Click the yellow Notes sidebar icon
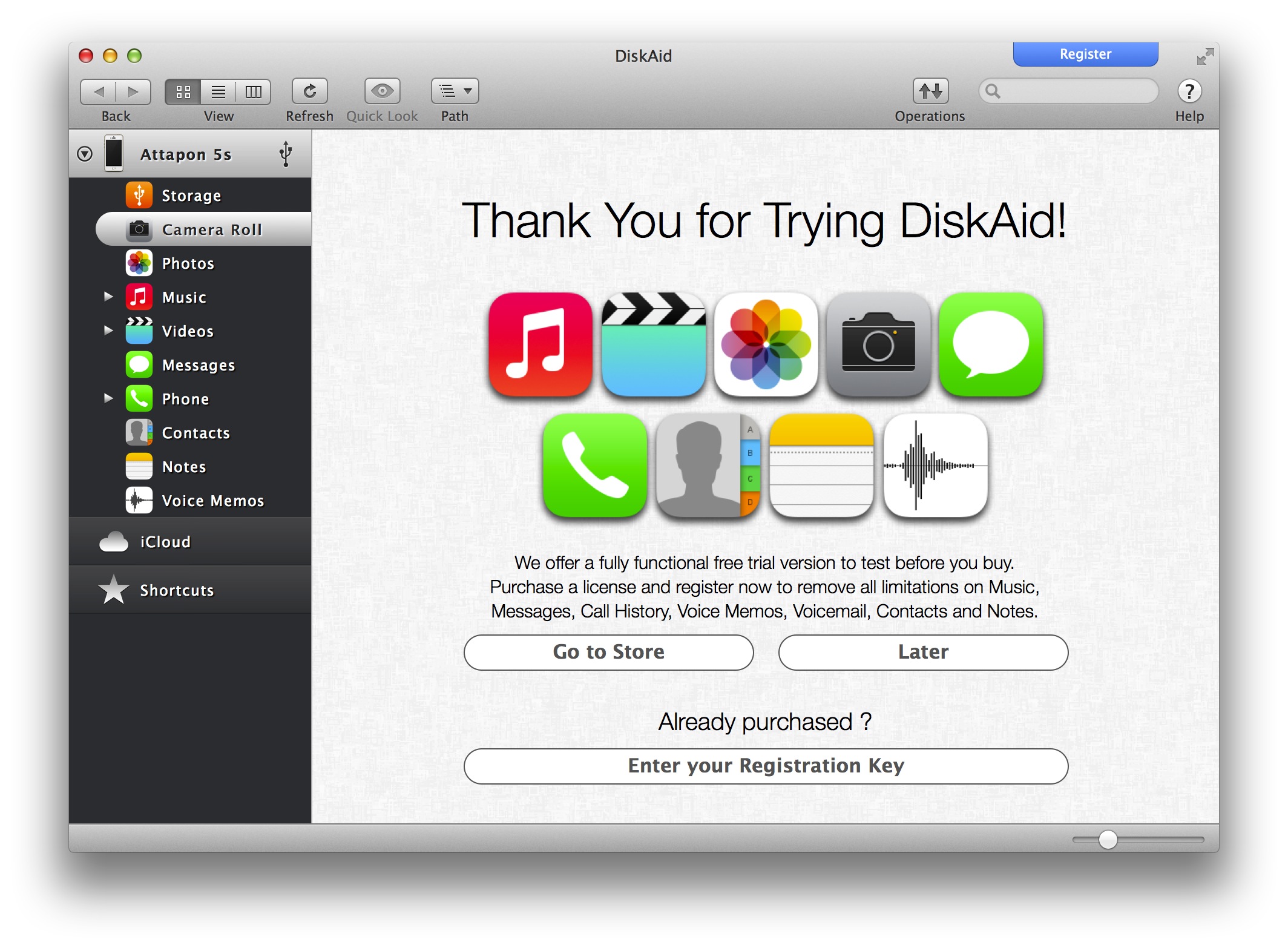 [x=139, y=466]
